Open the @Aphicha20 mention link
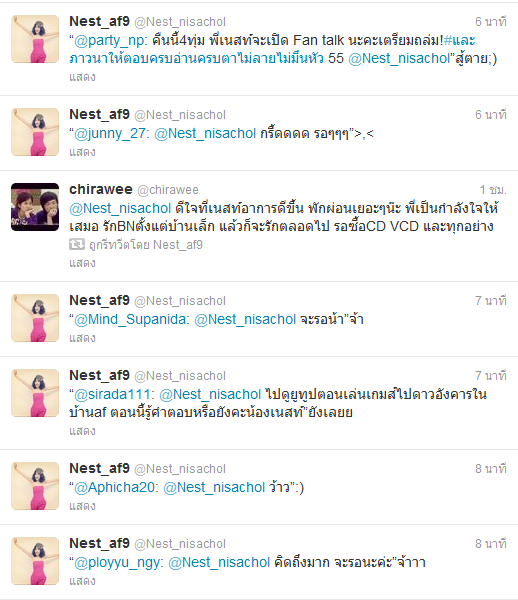 click(114, 488)
